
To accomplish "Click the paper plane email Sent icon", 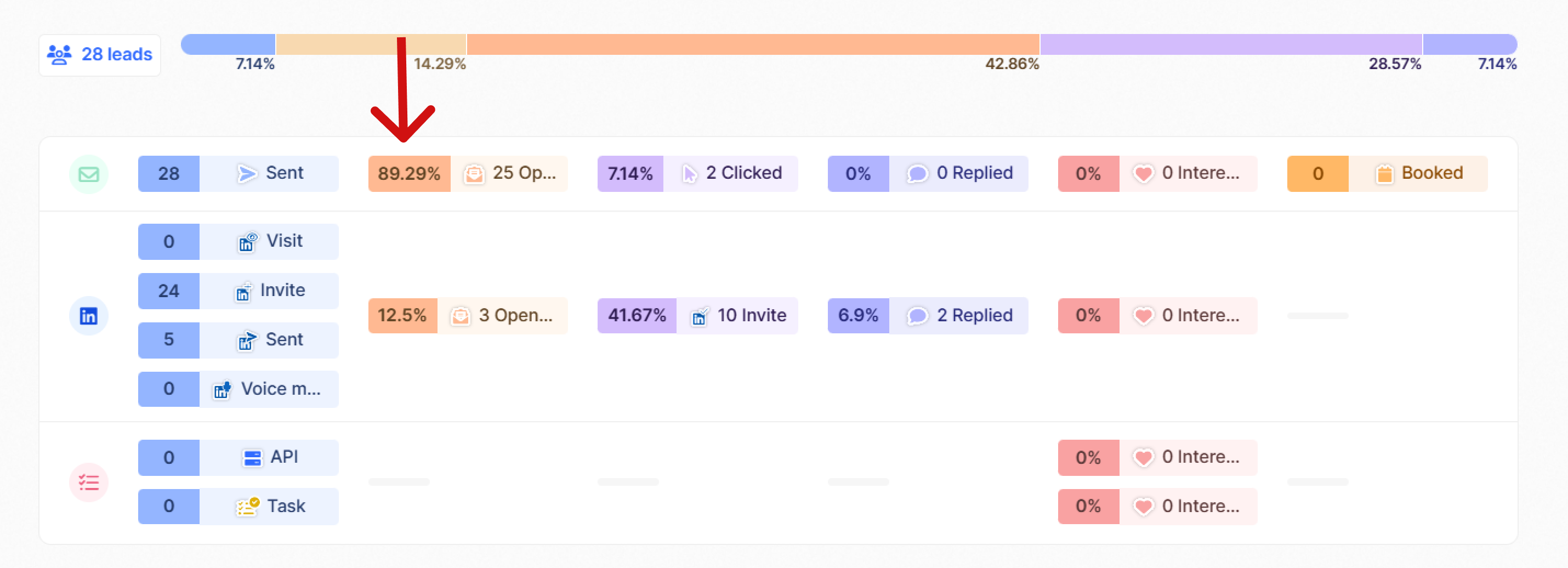I will (247, 173).
